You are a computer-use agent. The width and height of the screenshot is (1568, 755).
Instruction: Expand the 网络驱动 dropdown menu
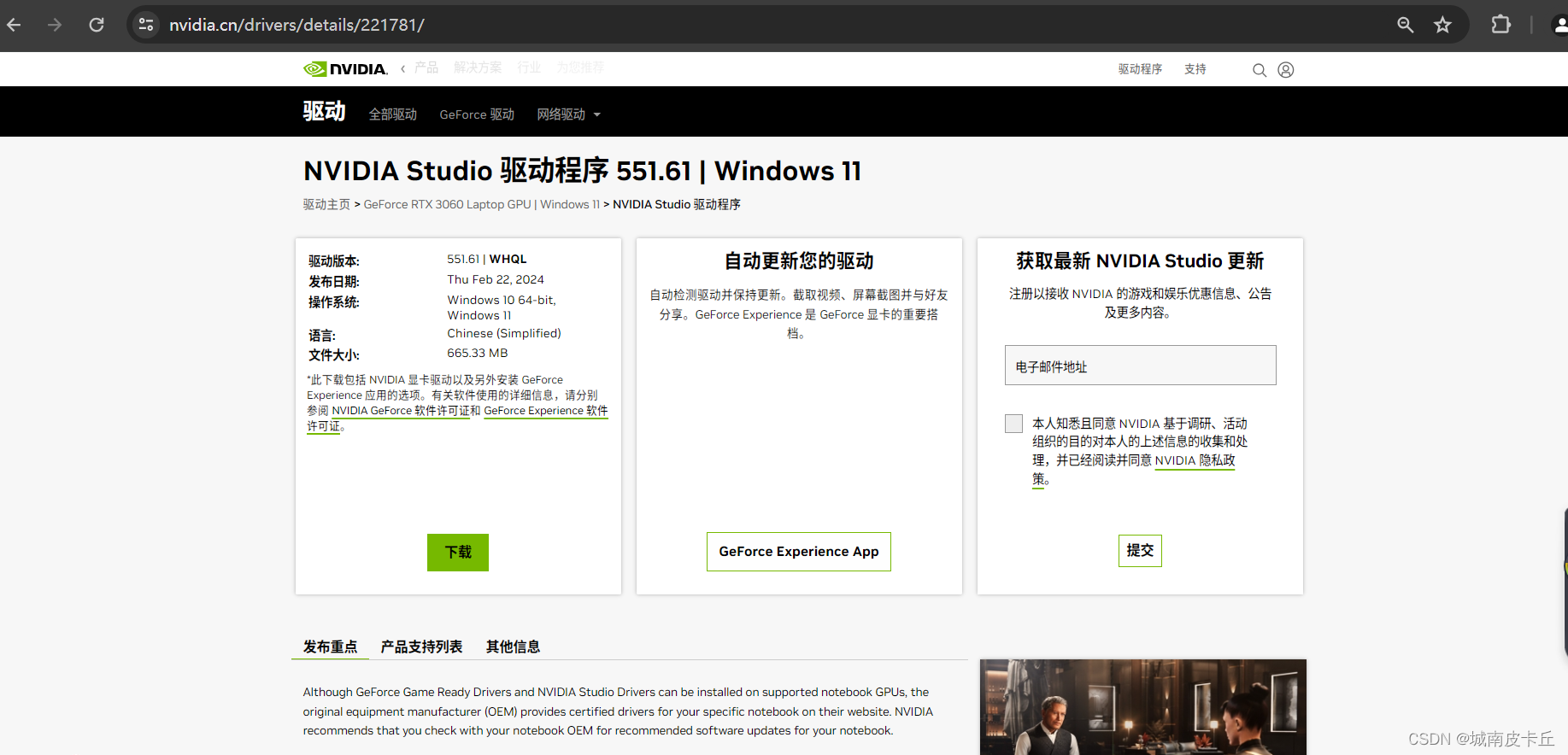tap(569, 114)
